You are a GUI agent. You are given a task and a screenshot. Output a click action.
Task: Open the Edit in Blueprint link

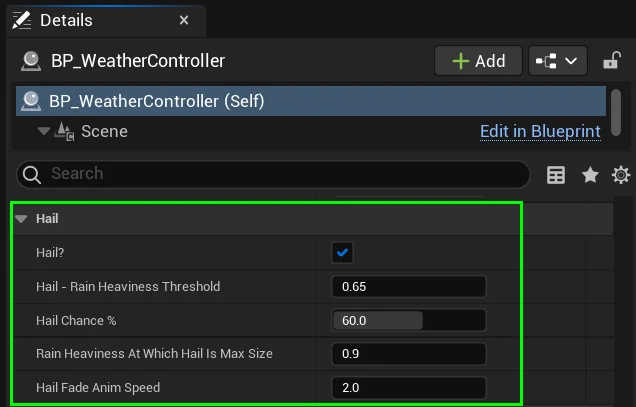pos(540,131)
